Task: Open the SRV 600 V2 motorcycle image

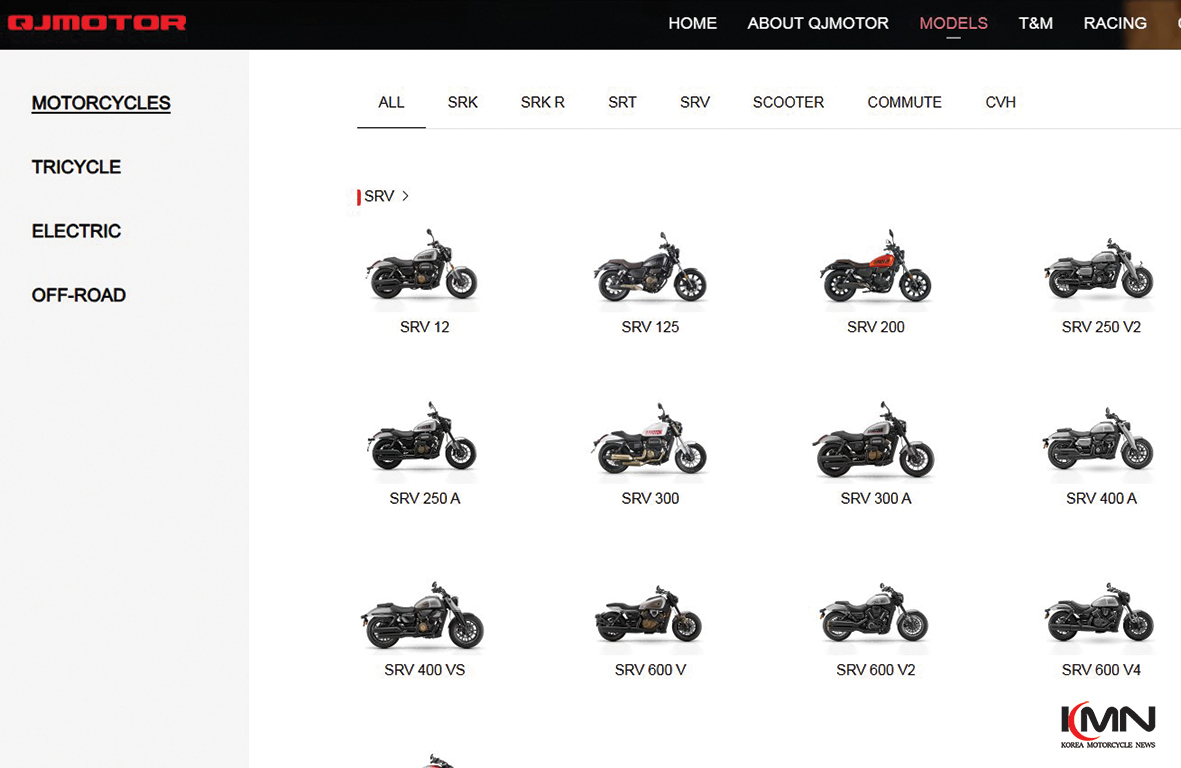Action: pos(874,614)
